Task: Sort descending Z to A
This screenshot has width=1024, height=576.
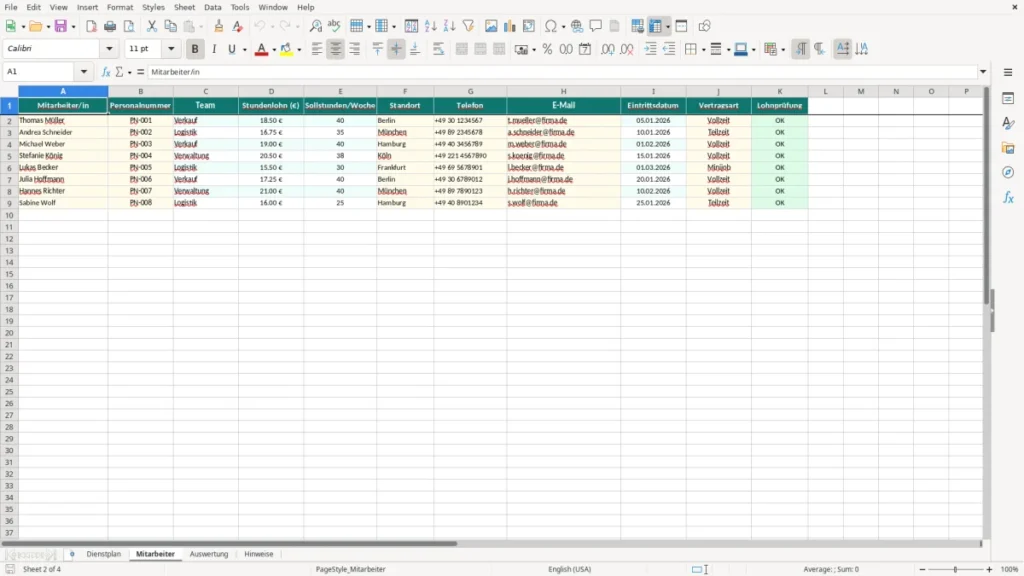Action: click(x=449, y=26)
